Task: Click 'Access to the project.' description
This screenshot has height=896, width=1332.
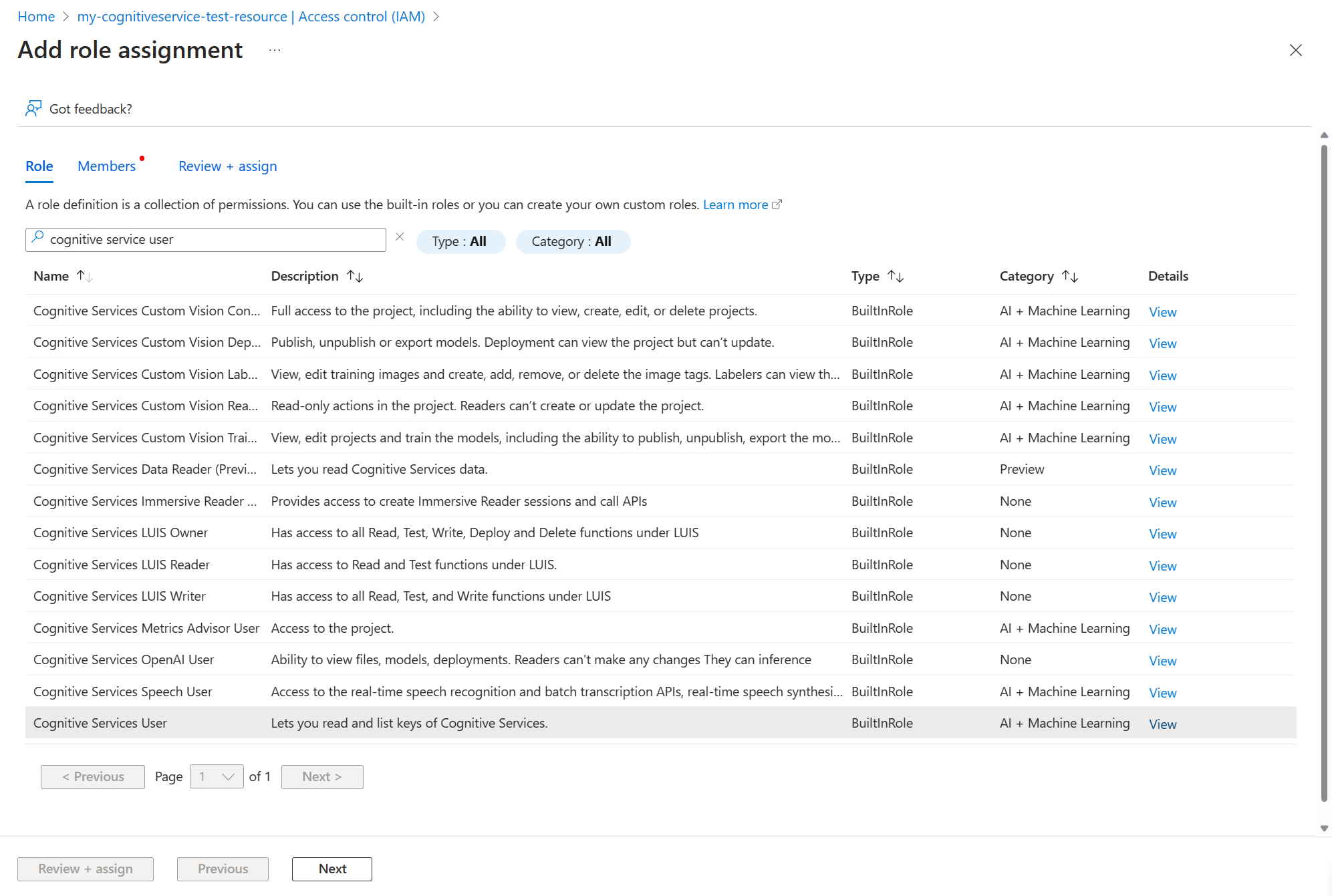Action: (332, 628)
